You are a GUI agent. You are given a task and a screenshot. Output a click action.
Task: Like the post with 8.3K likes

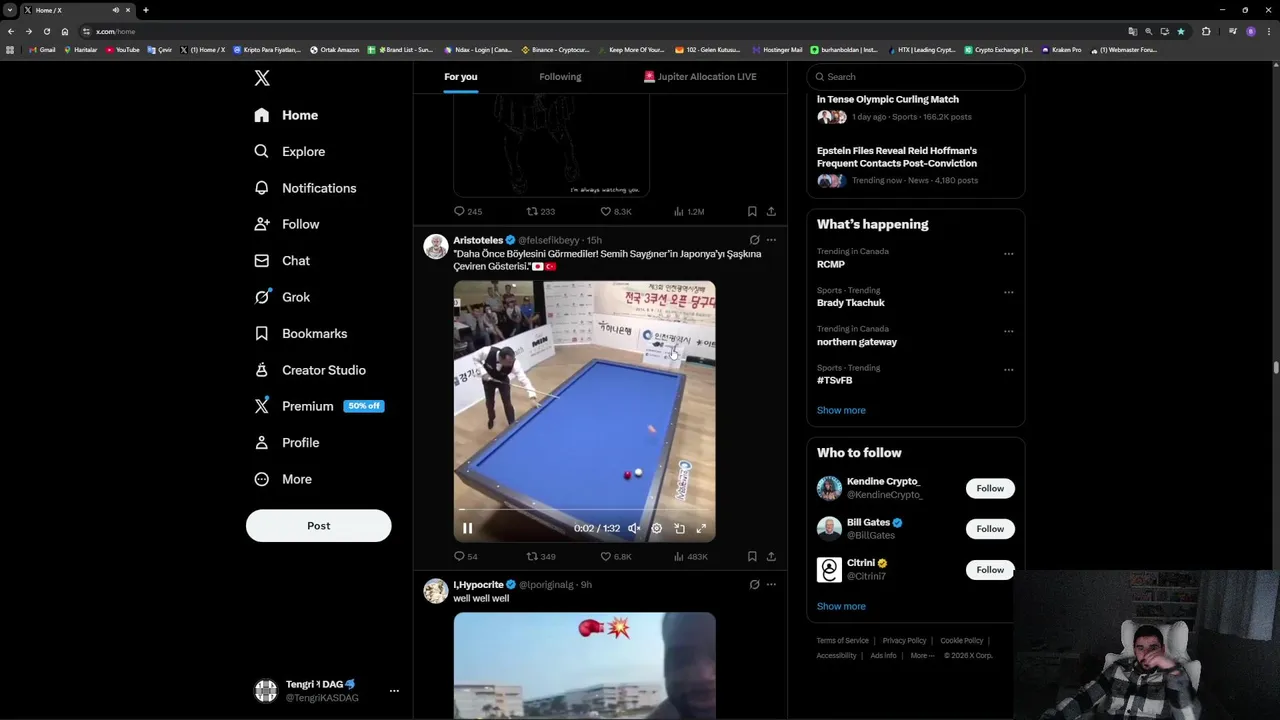pyautogui.click(x=616, y=211)
